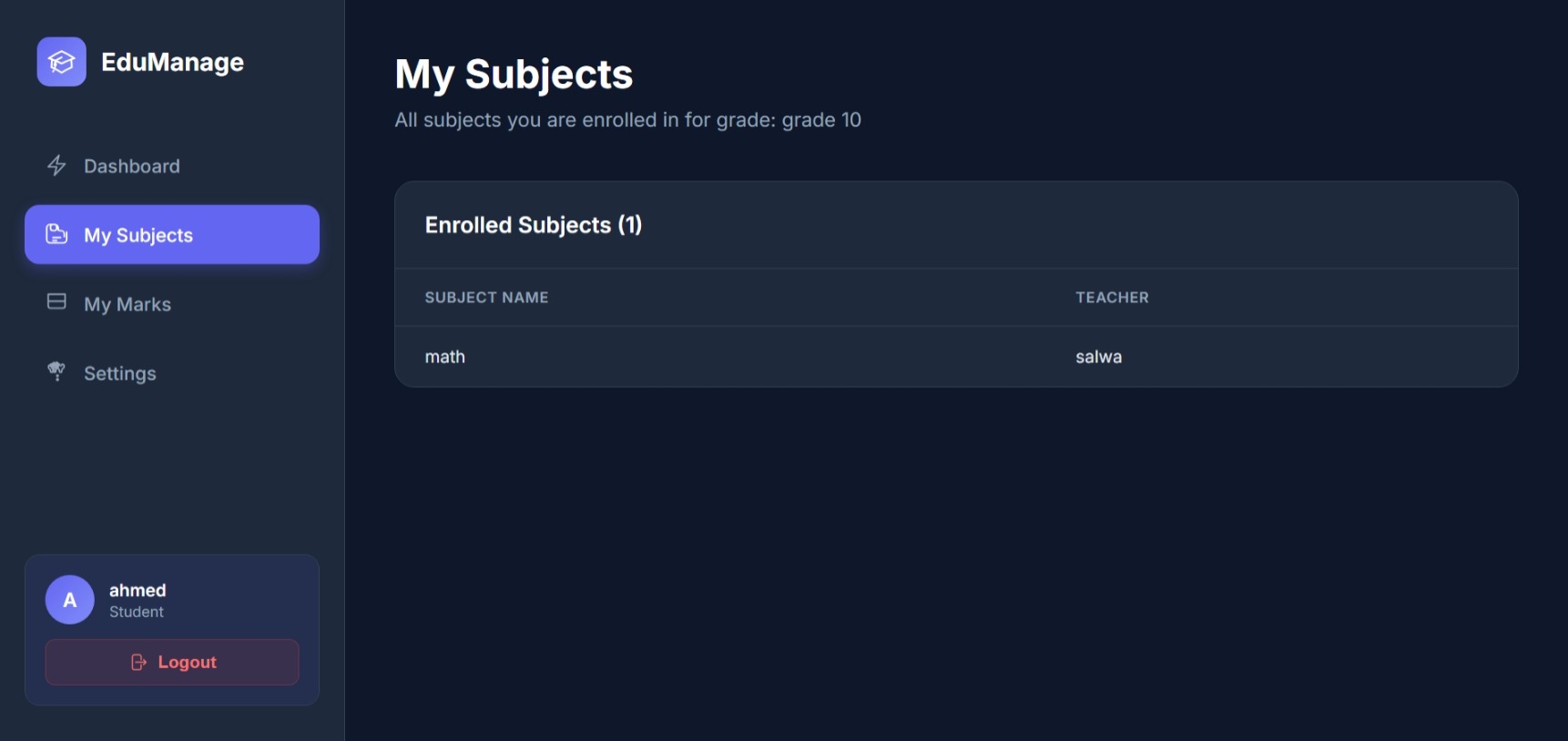The height and width of the screenshot is (741, 1568).
Task: Click the TEACHER column header
Action: pos(1112,298)
